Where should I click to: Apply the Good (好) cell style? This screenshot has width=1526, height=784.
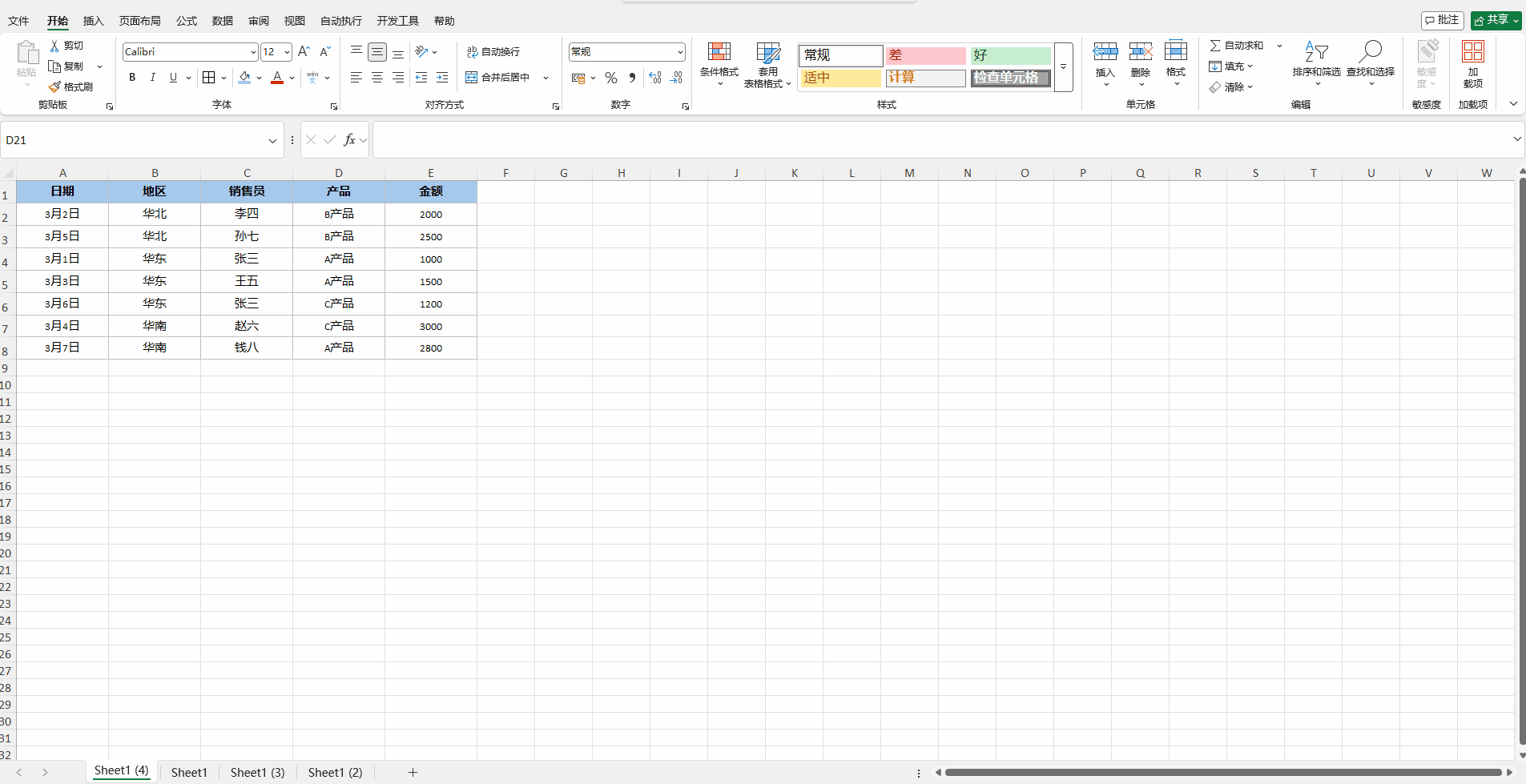pyautogui.click(x=1011, y=55)
